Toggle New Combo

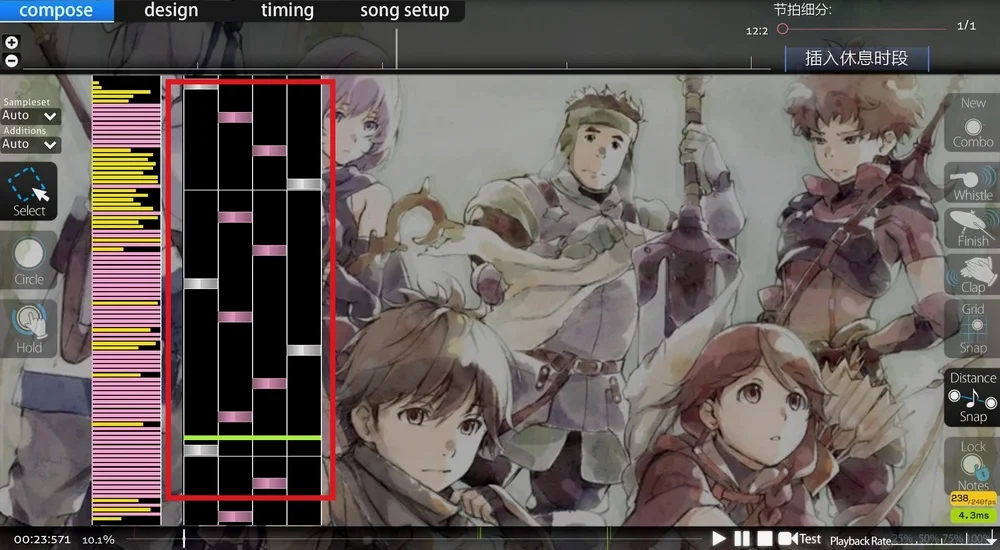[x=973, y=123]
